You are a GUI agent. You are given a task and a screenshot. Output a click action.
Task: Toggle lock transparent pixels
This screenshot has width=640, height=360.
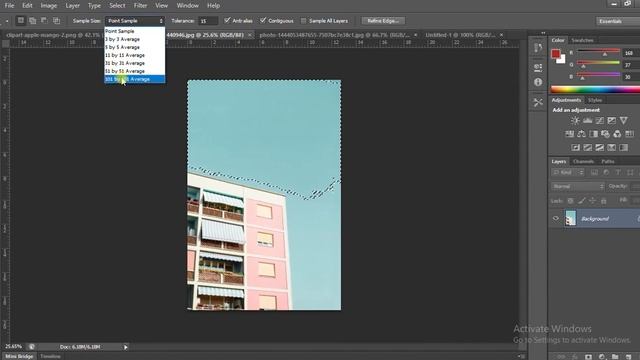pos(570,200)
